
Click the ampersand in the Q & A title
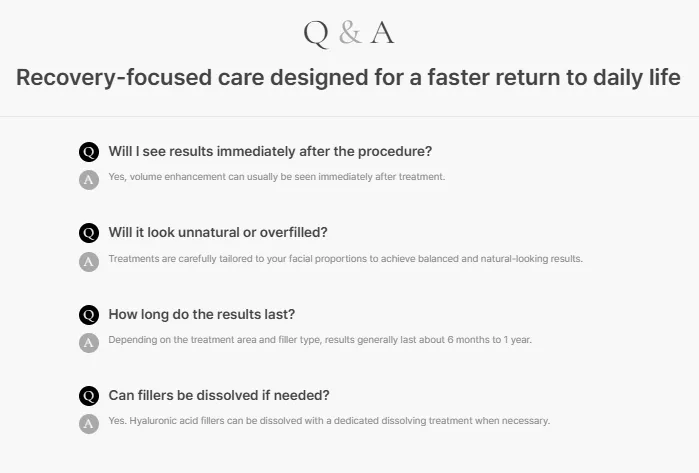click(x=350, y=33)
